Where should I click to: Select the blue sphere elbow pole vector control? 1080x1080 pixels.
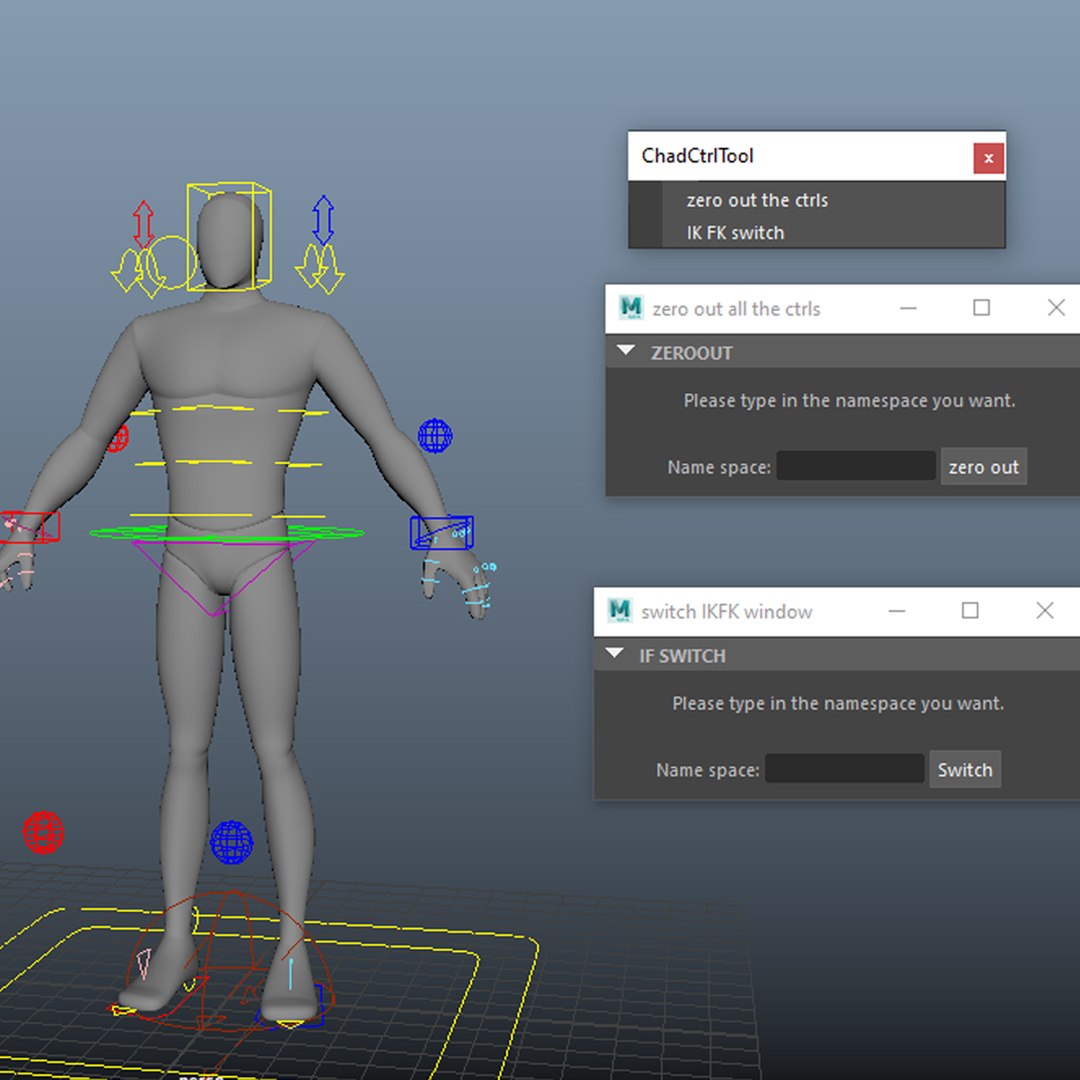pyautogui.click(x=435, y=436)
